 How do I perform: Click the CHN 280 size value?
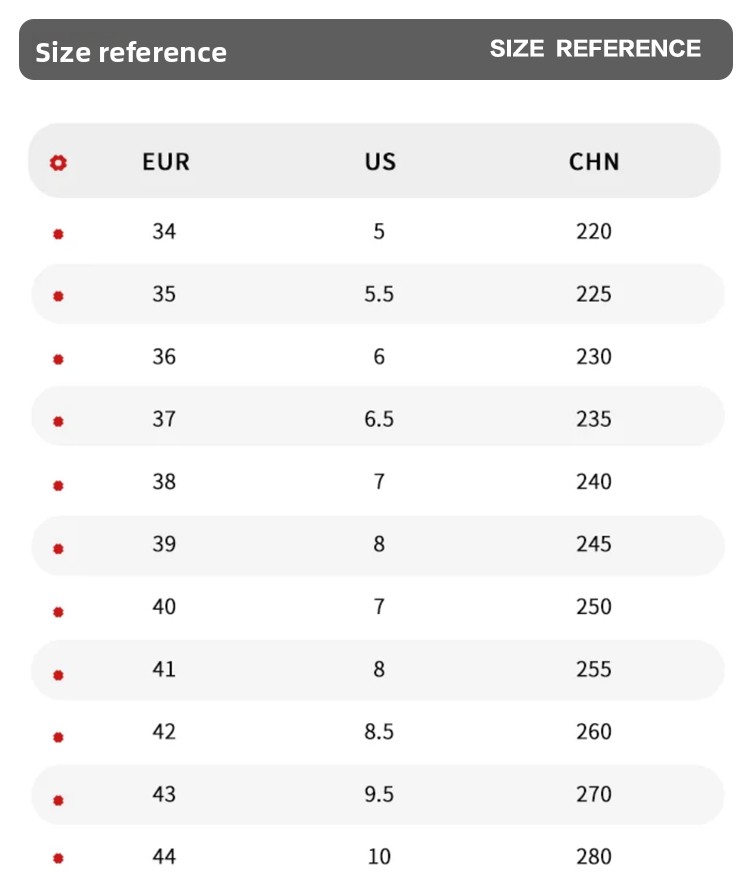pyautogui.click(x=594, y=856)
